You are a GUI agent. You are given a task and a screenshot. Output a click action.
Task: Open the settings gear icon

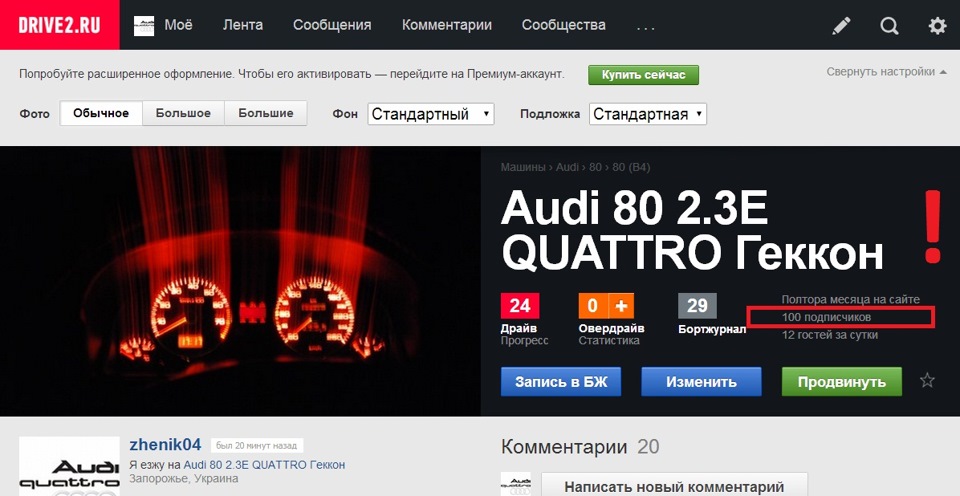click(937, 25)
